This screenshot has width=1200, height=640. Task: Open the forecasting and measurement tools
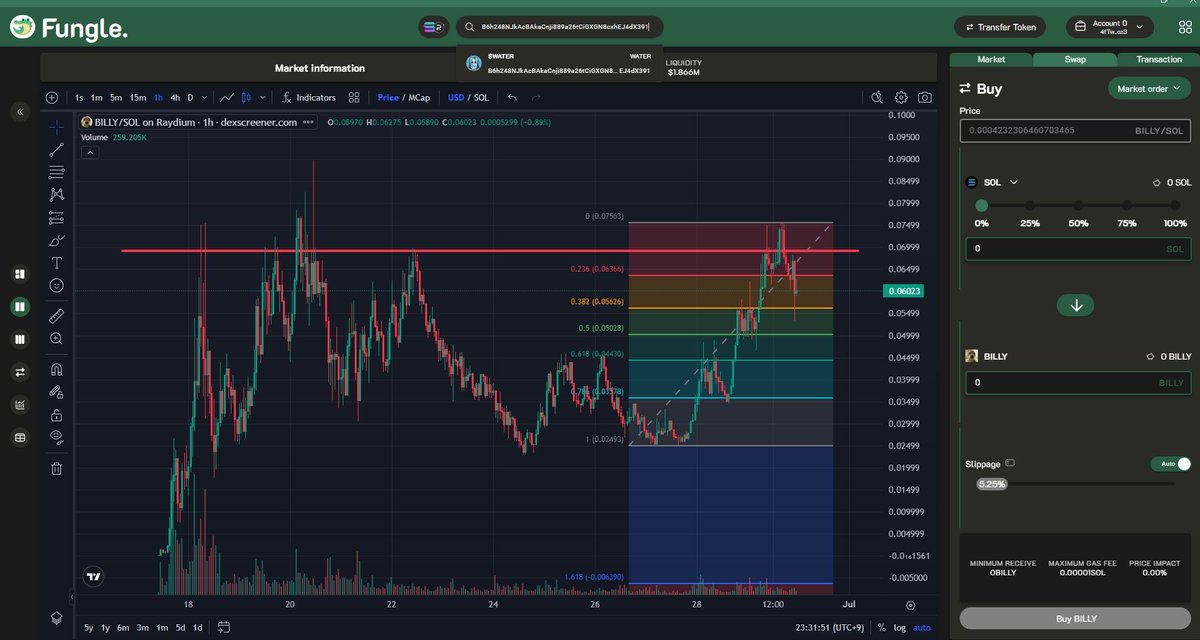pyautogui.click(x=57, y=218)
